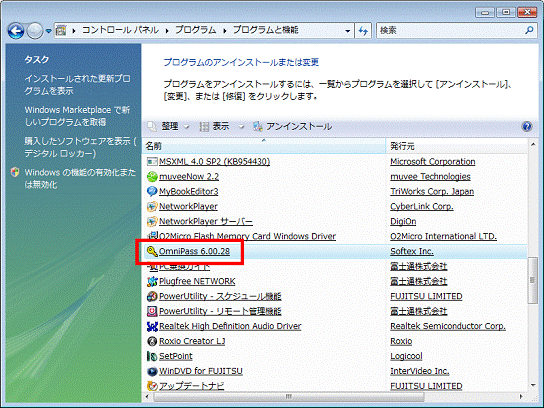Click the muveeNow green icon
This screenshot has height=408, width=544.
152,177
